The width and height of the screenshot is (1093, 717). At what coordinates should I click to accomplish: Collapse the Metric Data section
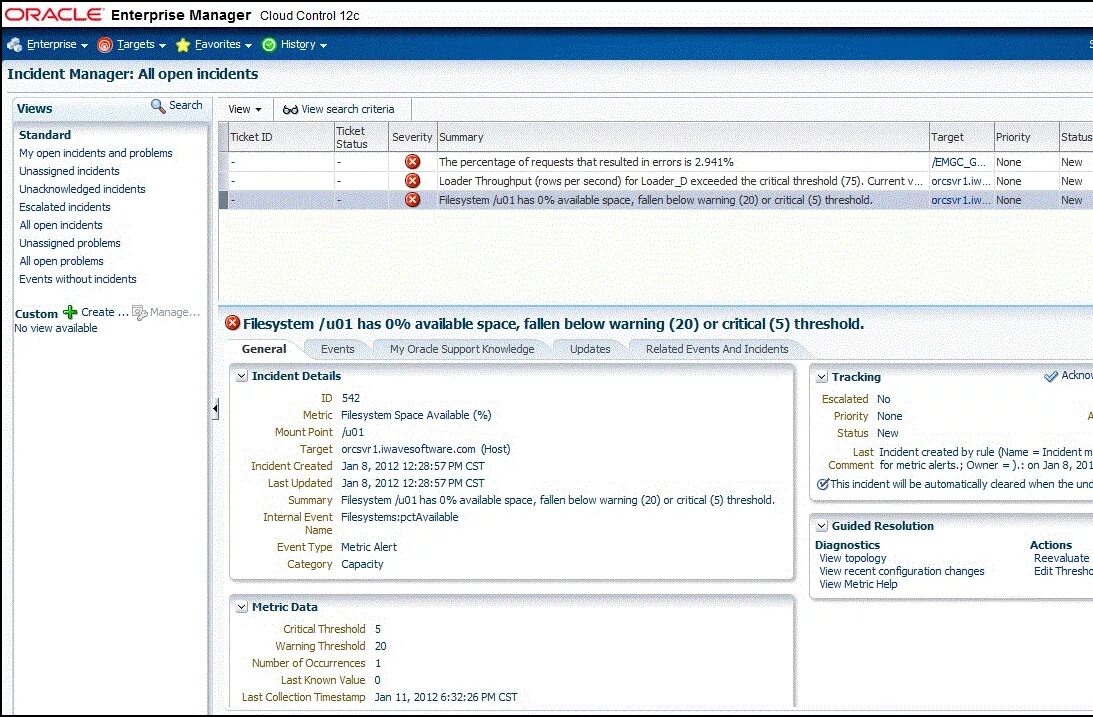pyautogui.click(x=242, y=607)
